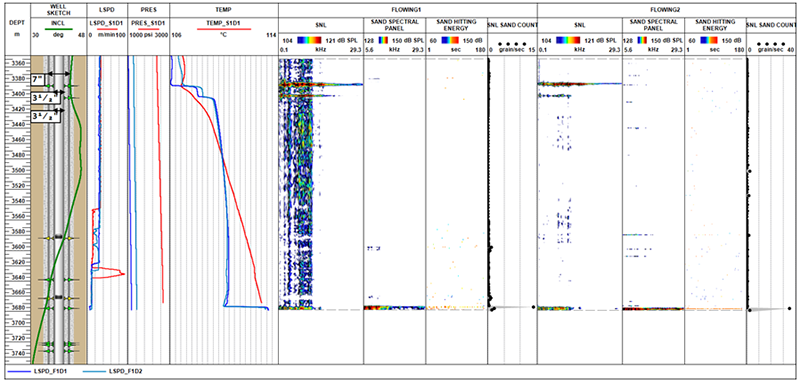Click the 3640 depth label

(x=17, y=277)
